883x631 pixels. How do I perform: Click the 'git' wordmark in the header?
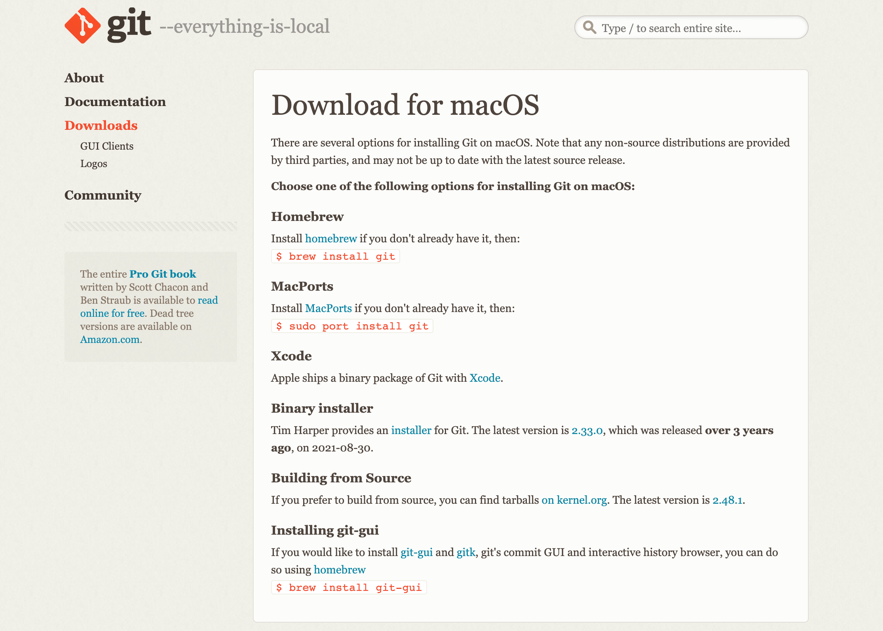(x=129, y=25)
